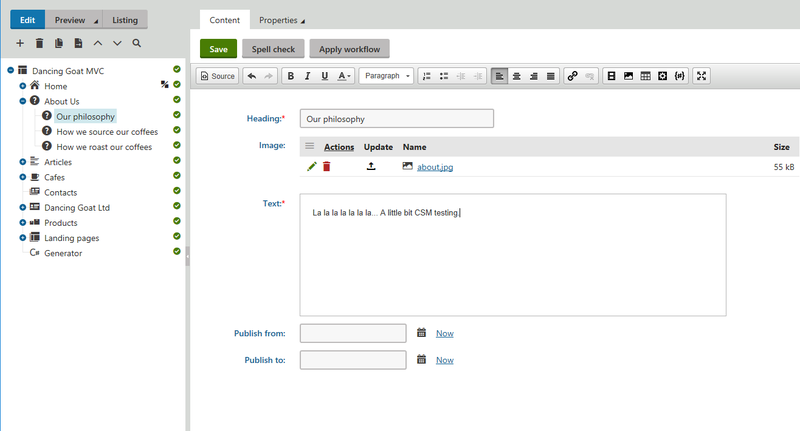Screen dimensions: 800x431
Task: Open the about.jpg link
Action: tap(435, 167)
